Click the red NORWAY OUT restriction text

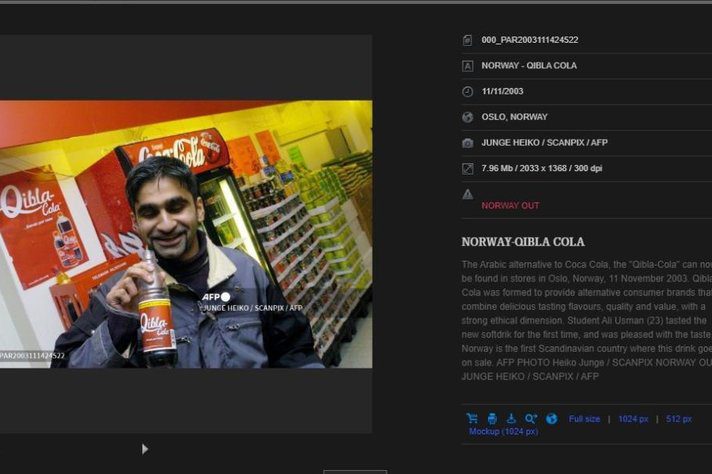pos(510,205)
